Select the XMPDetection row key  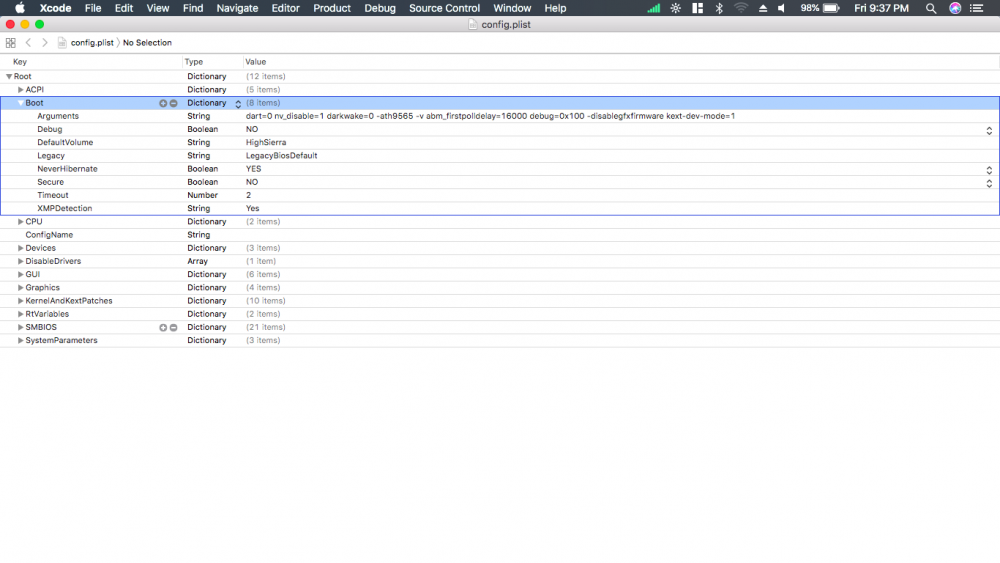pyautogui.click(x=64, y=208)
